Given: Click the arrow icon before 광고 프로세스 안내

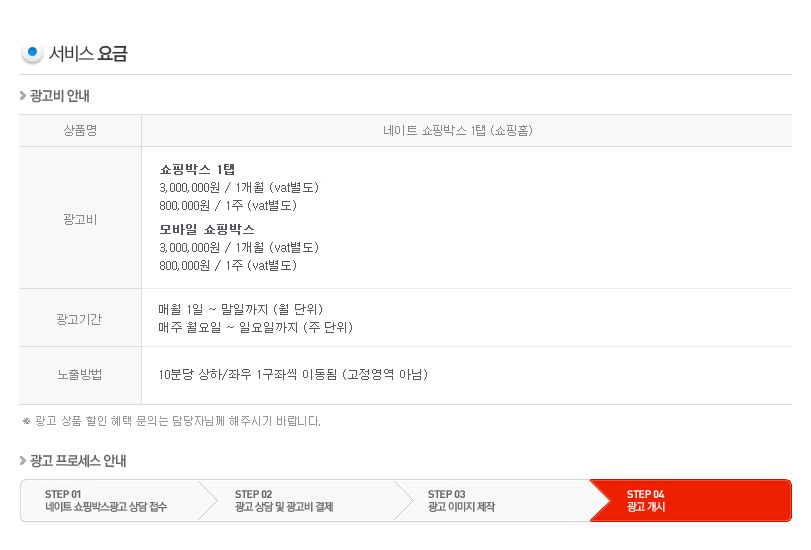Looking at the screenshot, I should [x=23, y=460].
